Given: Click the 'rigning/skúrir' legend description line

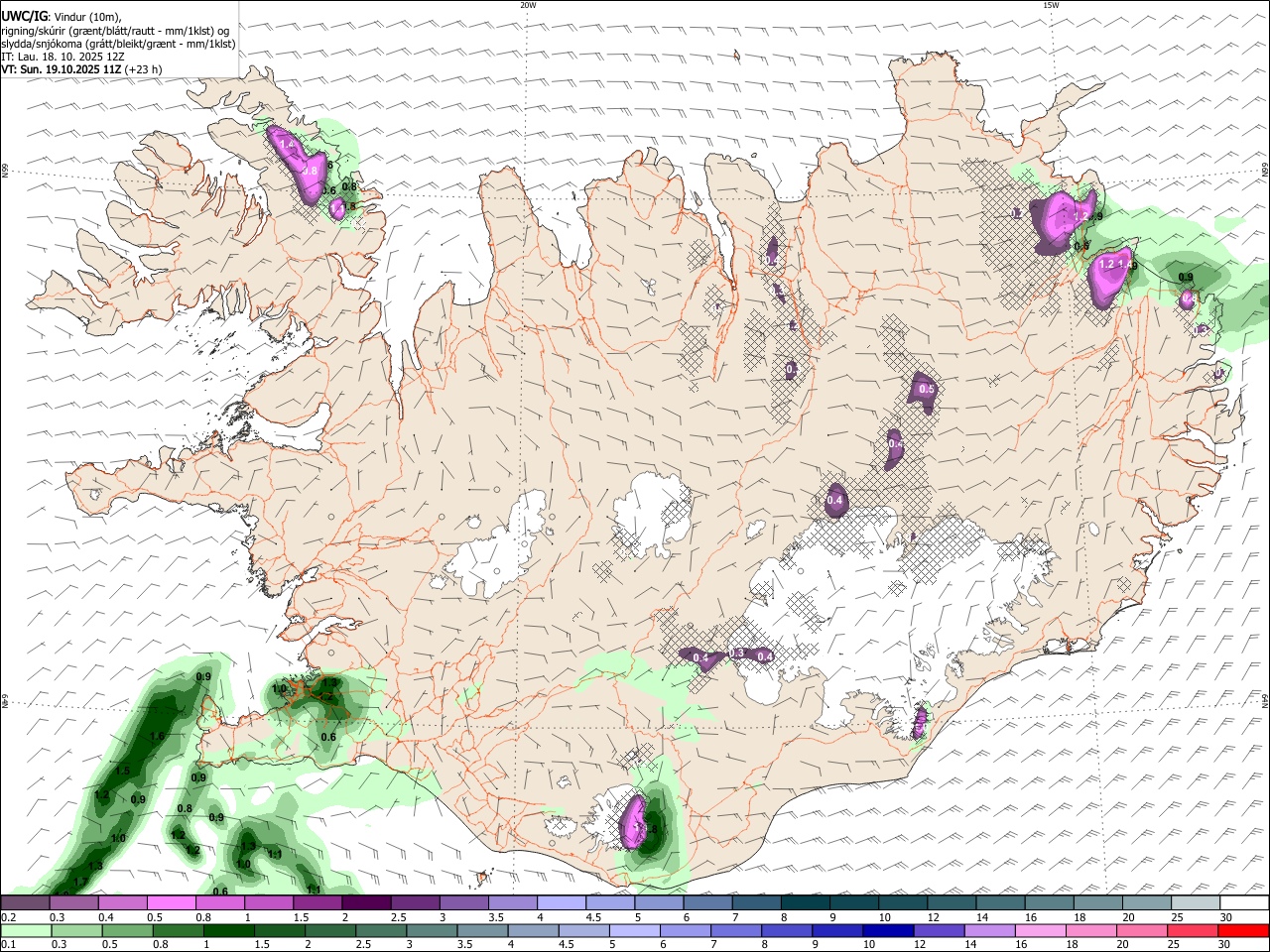Looking at the screenshot, I should pyautogui.click(x=114, y=31).
